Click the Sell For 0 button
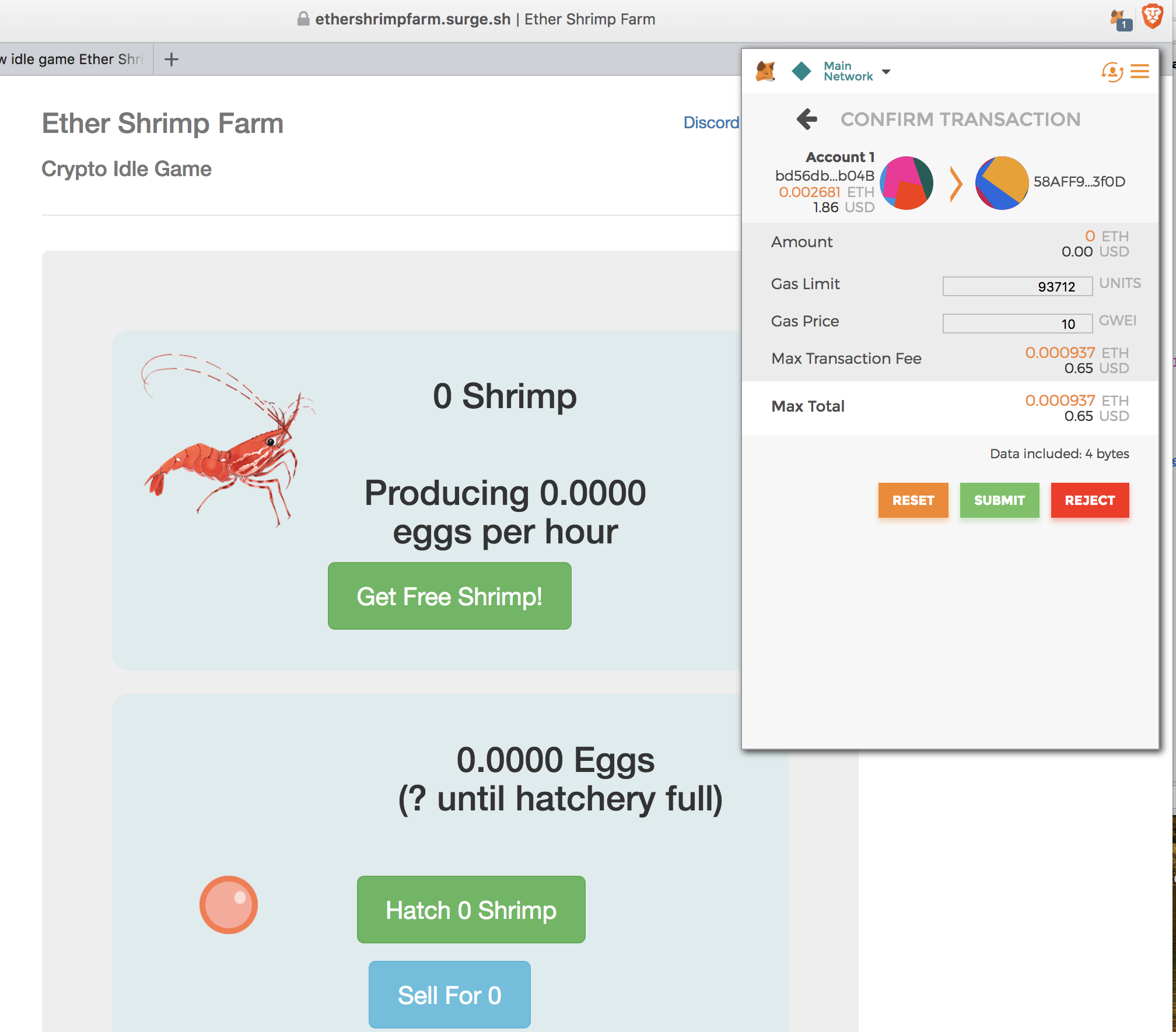 pos(449,995)
